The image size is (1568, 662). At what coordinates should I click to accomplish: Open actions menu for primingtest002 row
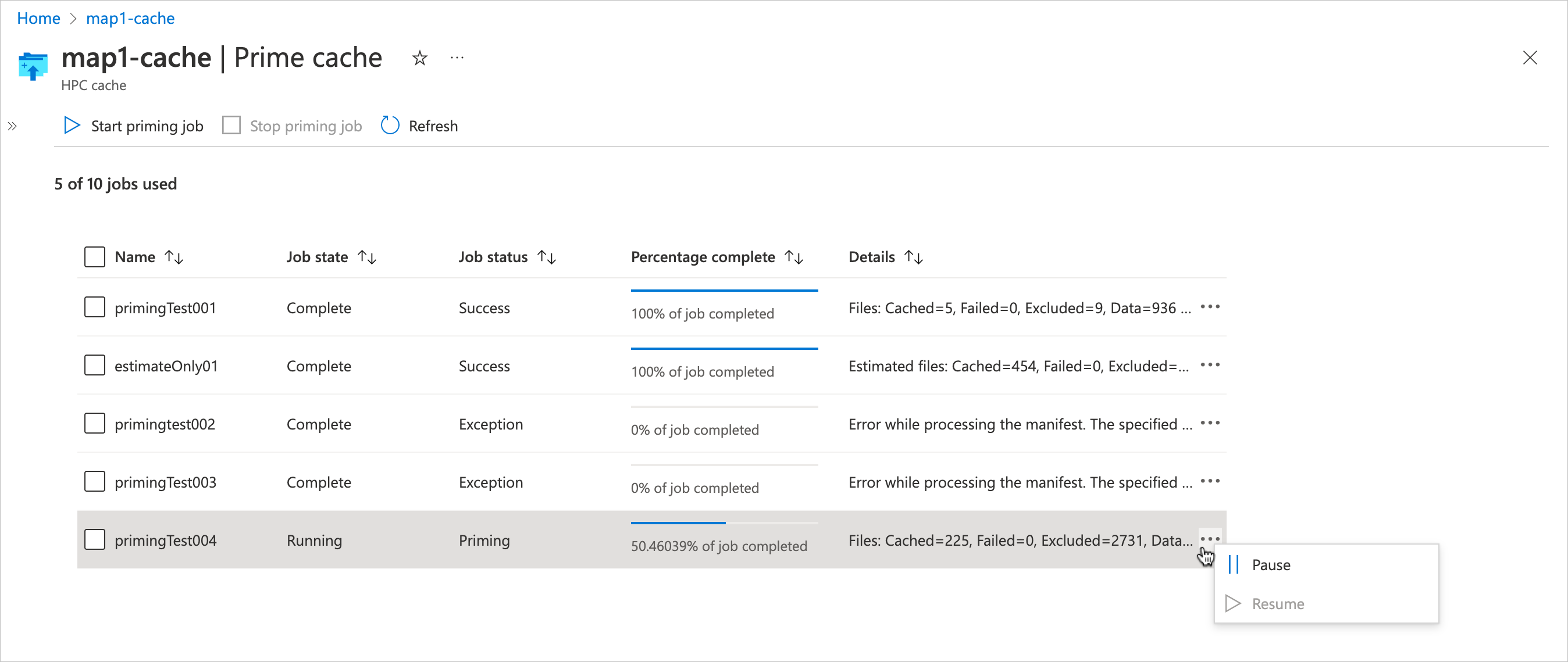[1210, 423]
